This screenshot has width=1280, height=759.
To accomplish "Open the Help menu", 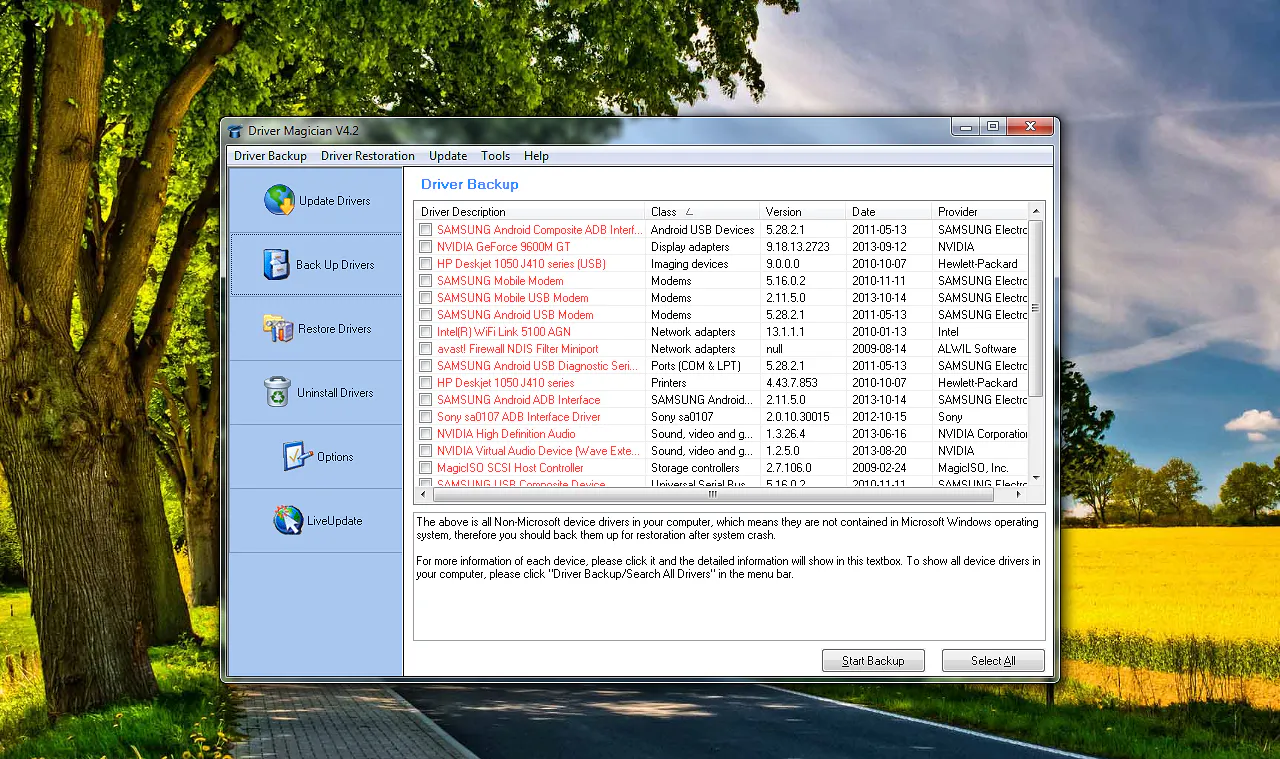I will coord(536,156).
